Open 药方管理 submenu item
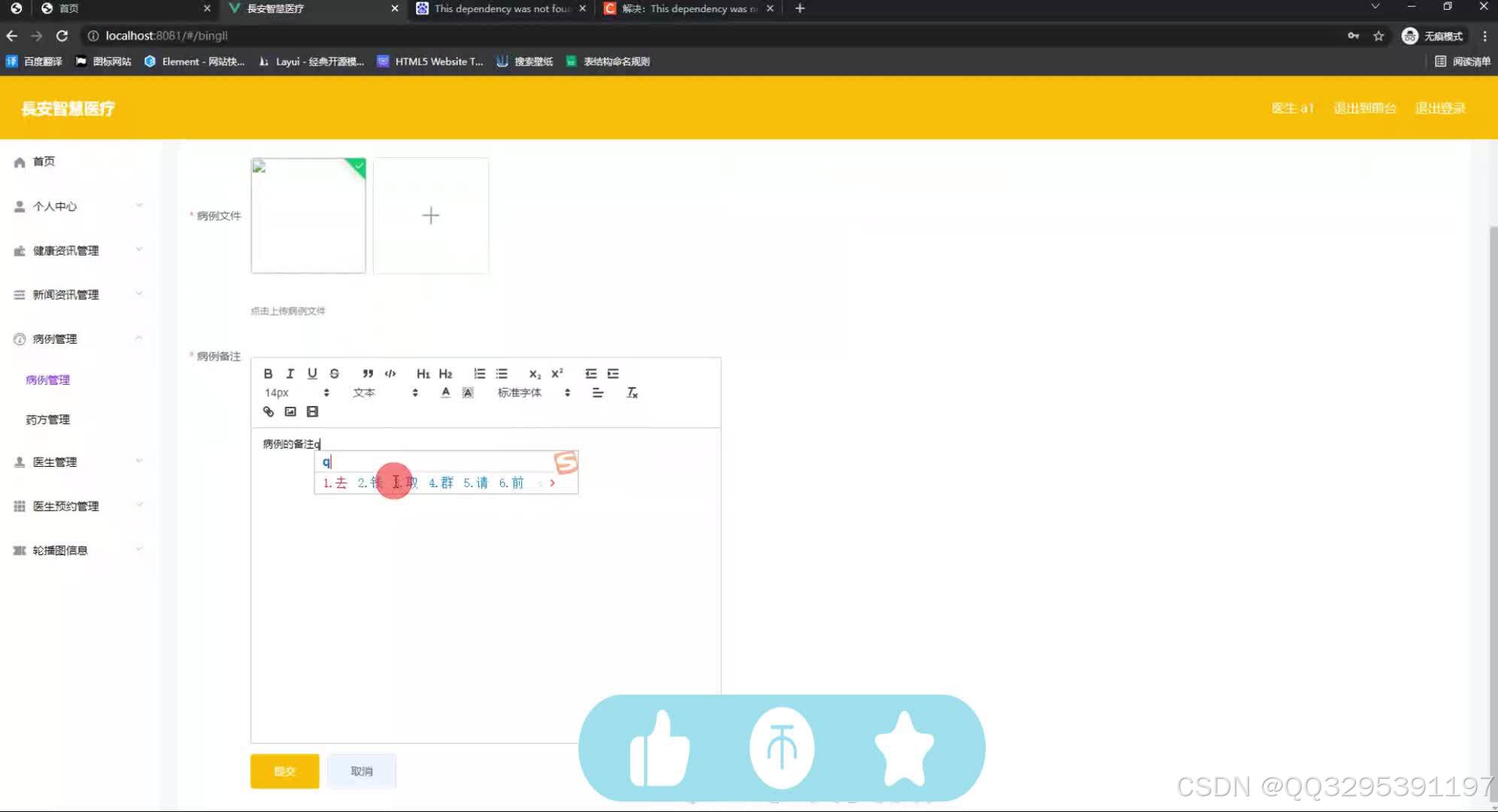 (47, 420)
